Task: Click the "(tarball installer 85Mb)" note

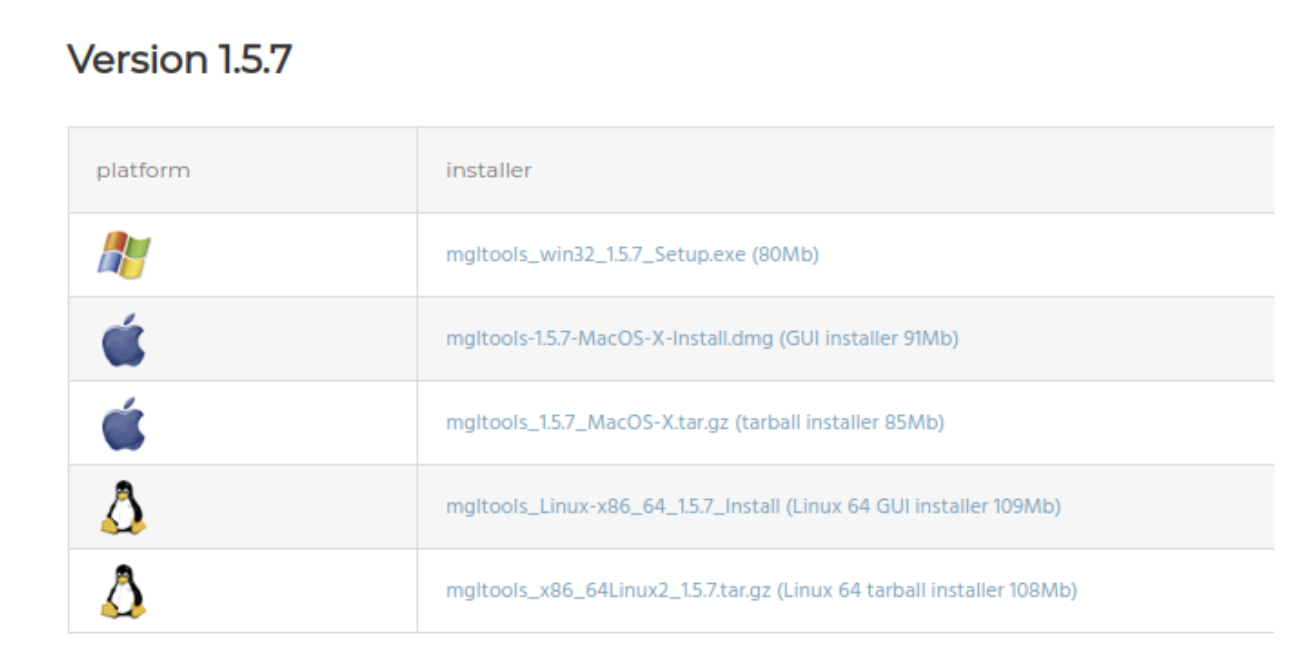Action: (x=840, y=423)
